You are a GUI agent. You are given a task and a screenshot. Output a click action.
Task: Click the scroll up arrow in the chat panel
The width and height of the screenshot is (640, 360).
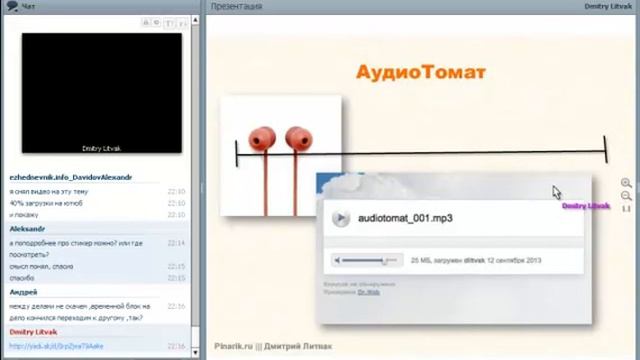tap(195, 20)
